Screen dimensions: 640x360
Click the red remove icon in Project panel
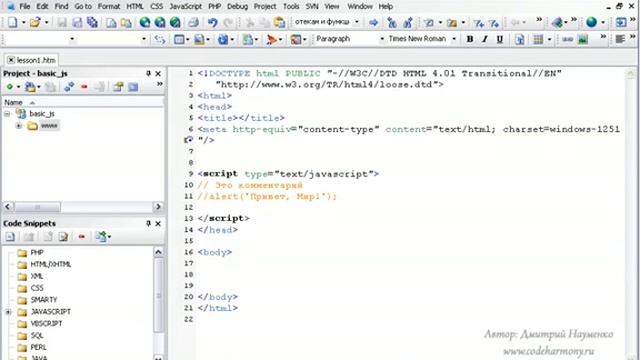pyautogui.click(x=84, y=87)
